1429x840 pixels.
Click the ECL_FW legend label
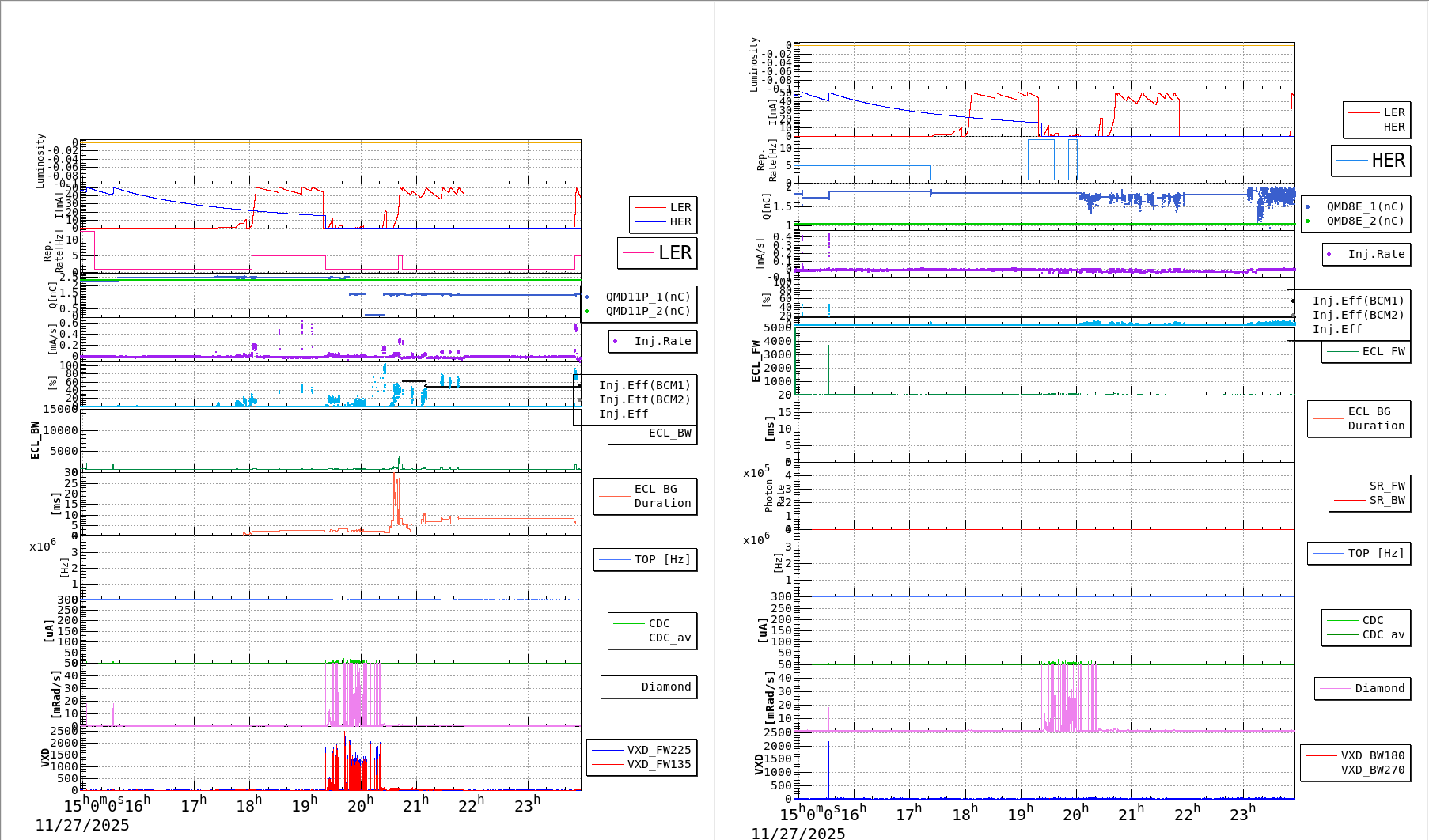(1383, 352)
